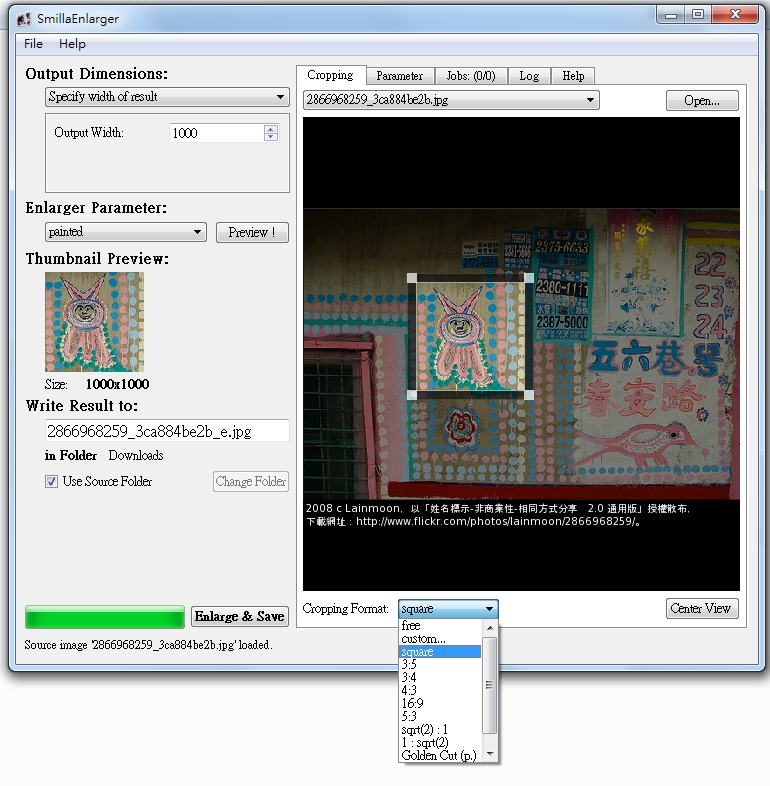Switch to the Parameter tab
Image resolution: width=770 pixels, height=786 pixels.
click(400, 76)
